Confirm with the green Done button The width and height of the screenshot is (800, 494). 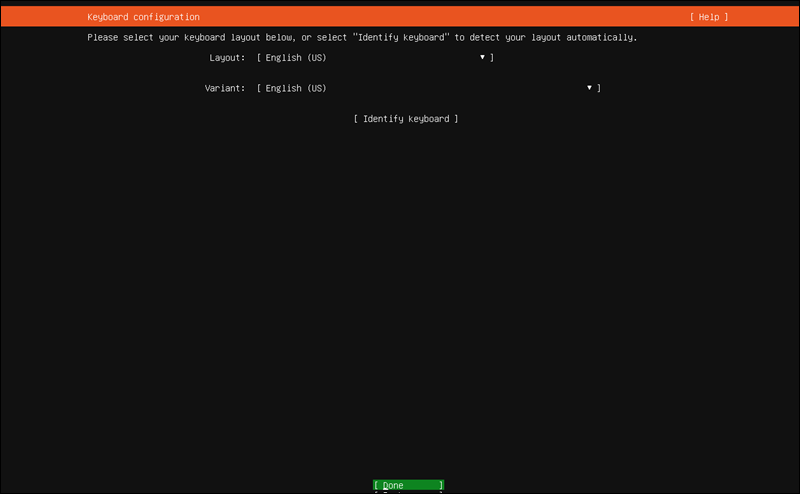(408, 485)
